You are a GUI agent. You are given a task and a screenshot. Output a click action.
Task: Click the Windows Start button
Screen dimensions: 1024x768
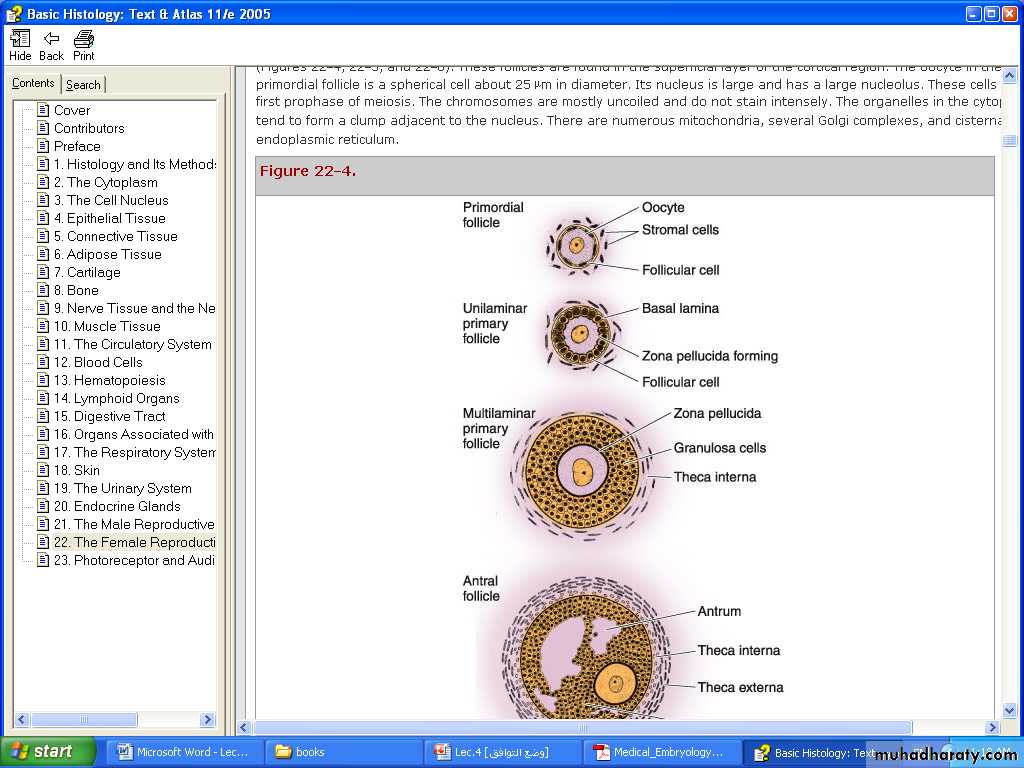pos(47,752)
